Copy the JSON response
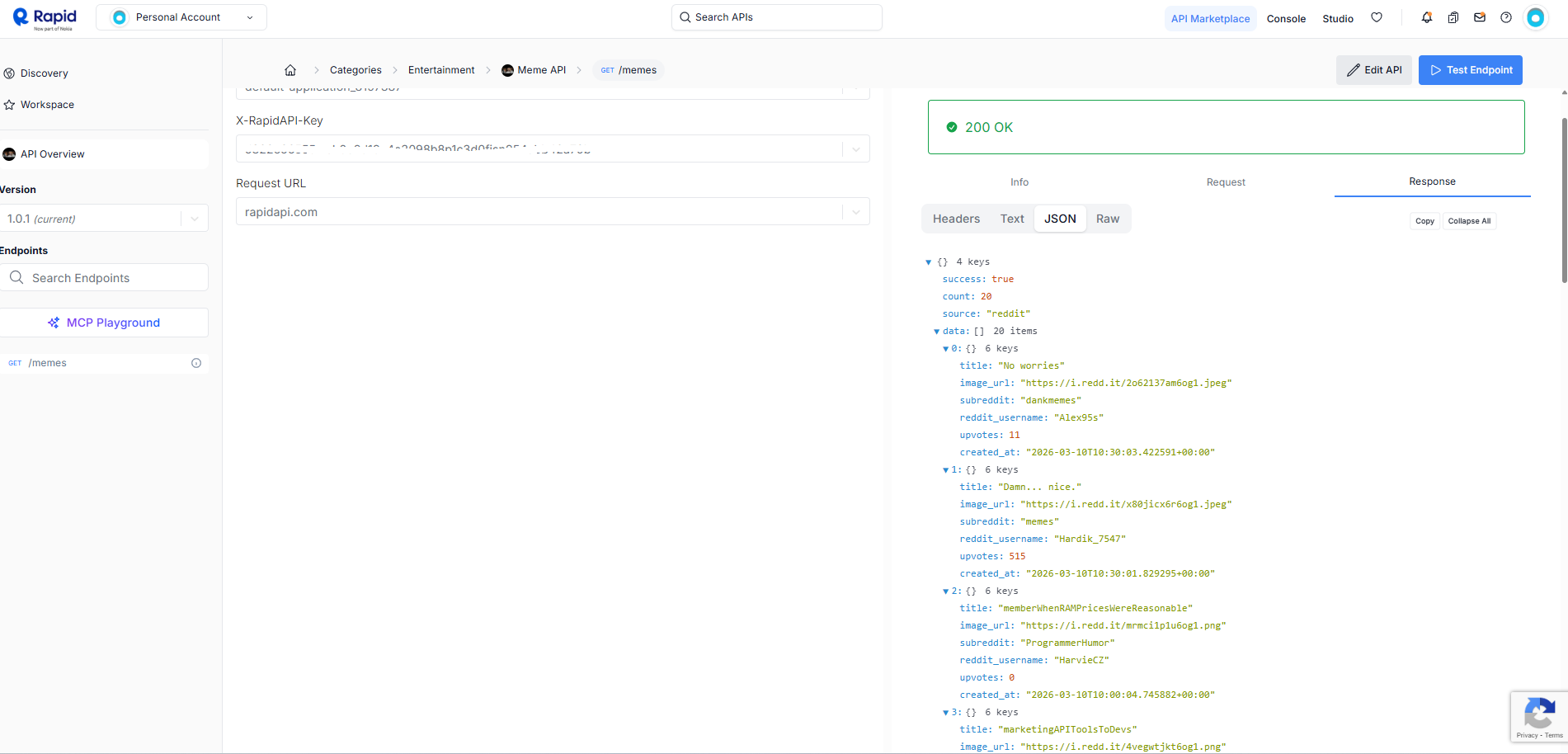Screen dimensions: 1568x754 [x=1425, y=221]
